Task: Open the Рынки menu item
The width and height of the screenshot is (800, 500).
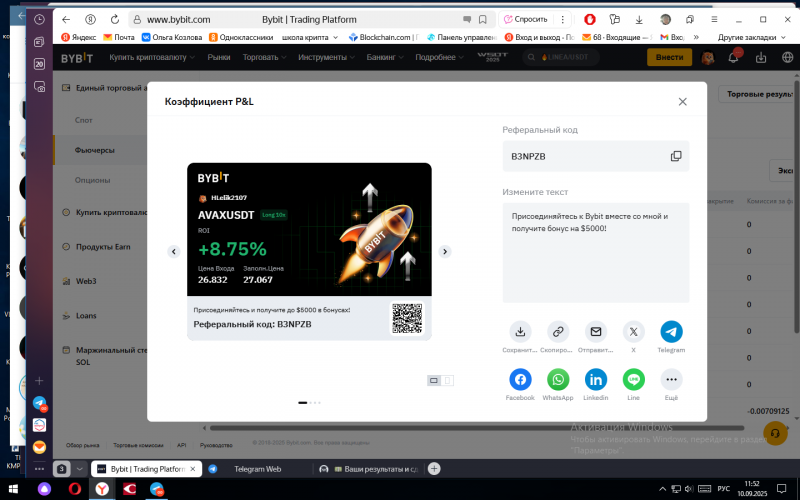Action: coord(218,57)
